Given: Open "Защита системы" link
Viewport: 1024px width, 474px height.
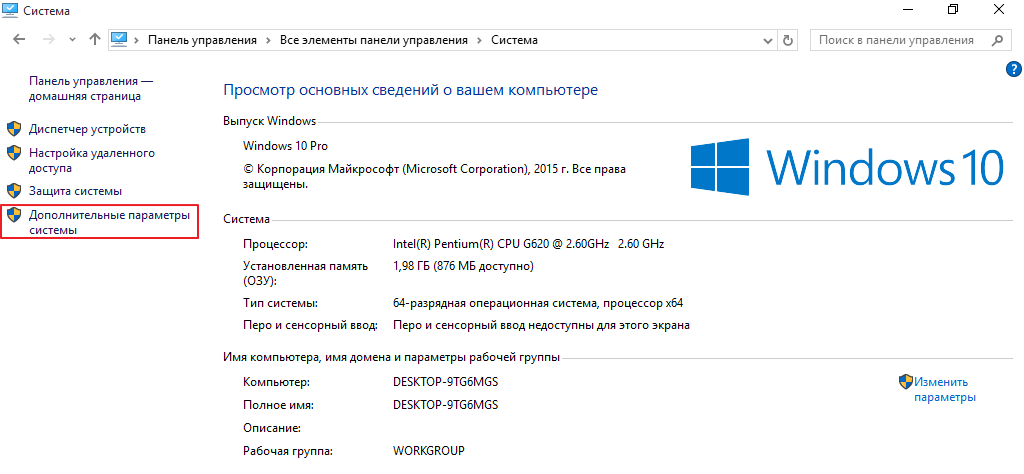Looking at the screenshot, I should (x=75, y=190).
